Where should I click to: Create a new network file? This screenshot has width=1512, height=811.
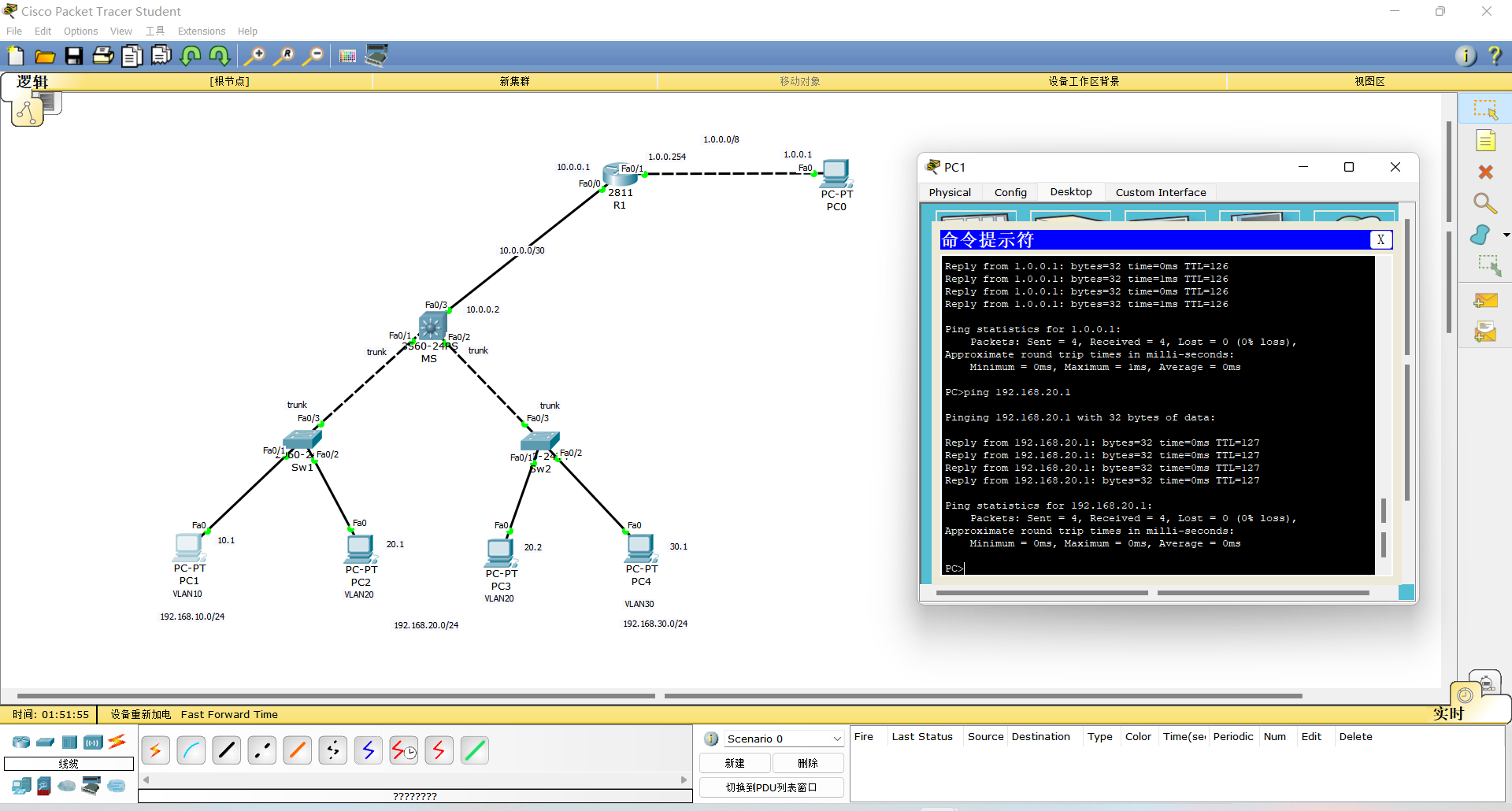(16, 56)
